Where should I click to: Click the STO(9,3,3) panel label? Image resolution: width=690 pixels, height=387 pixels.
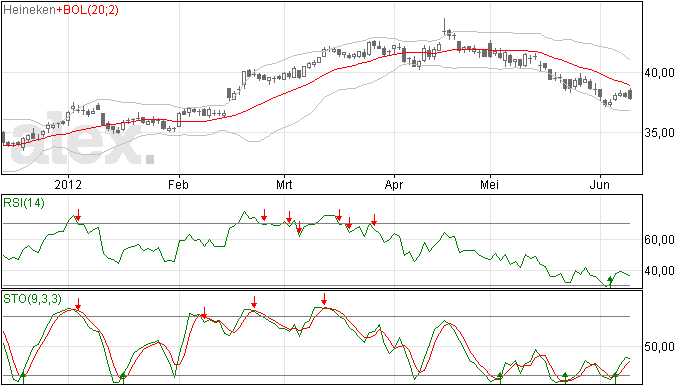(33, 299)
